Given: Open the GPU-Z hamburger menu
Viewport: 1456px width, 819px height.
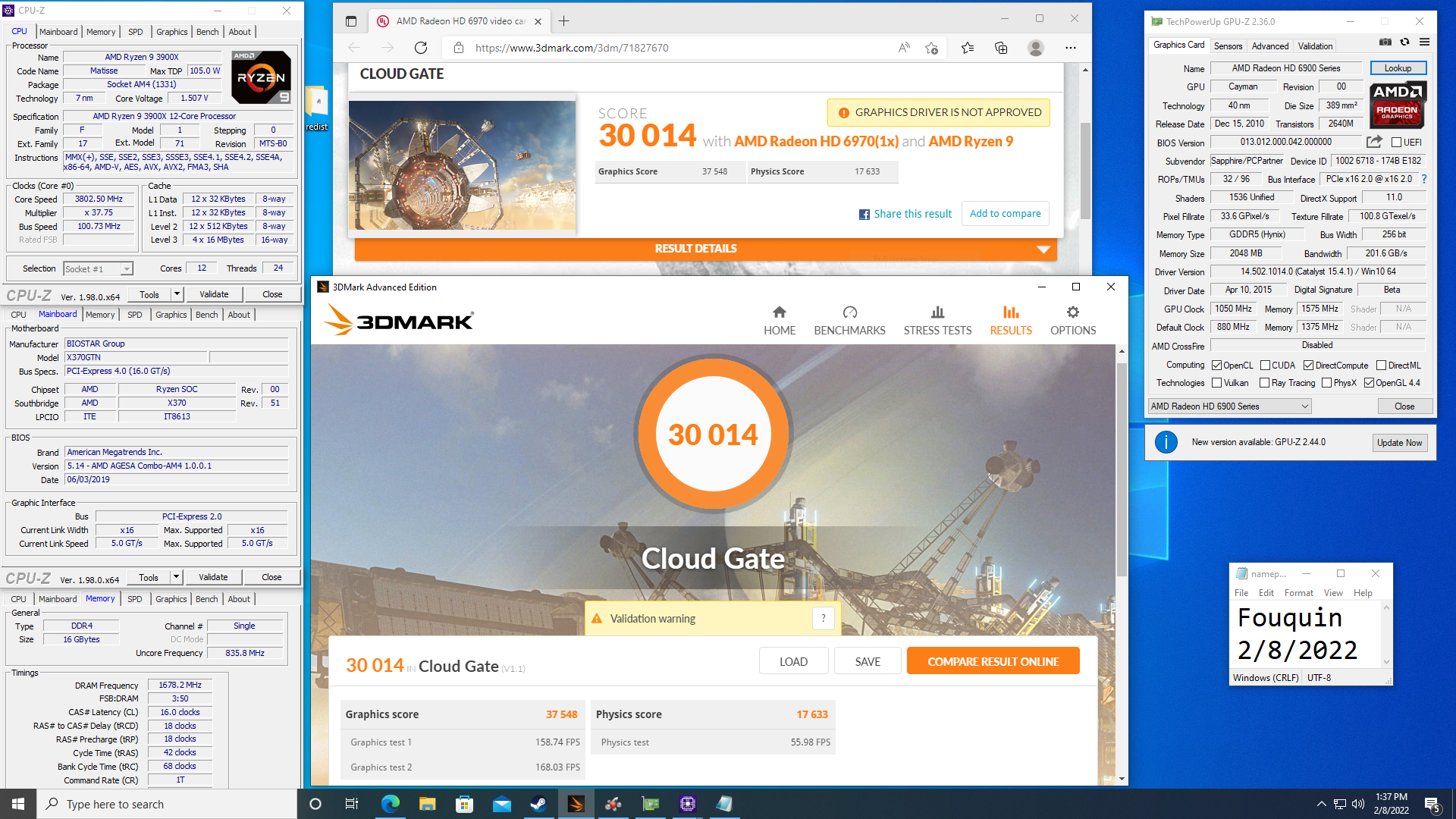Looking at the screenshot, I should pyautogui.click(x=1424, y=42).
